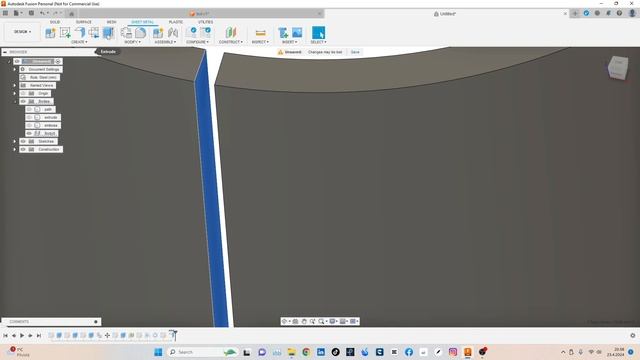Toggle visibility eye of Origin folder
This screenshot has width=640, height=360.
(x=23, y=93)
